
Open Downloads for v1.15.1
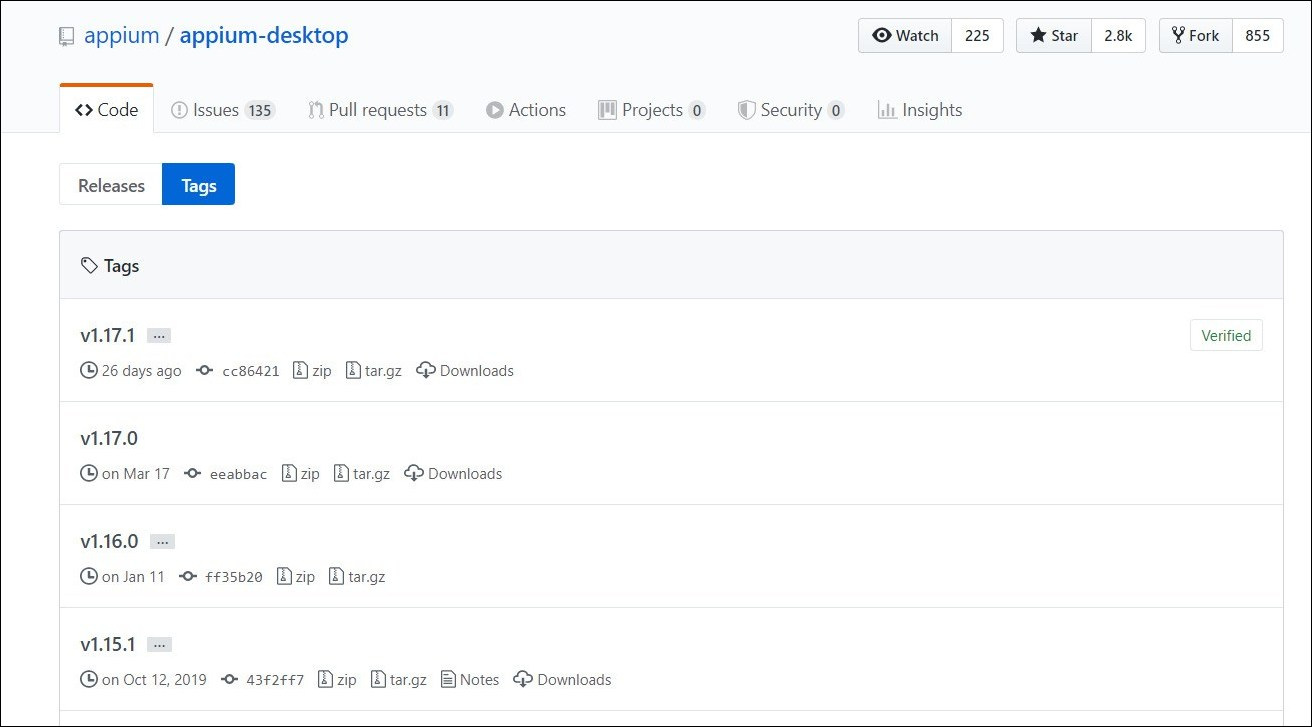562,680
